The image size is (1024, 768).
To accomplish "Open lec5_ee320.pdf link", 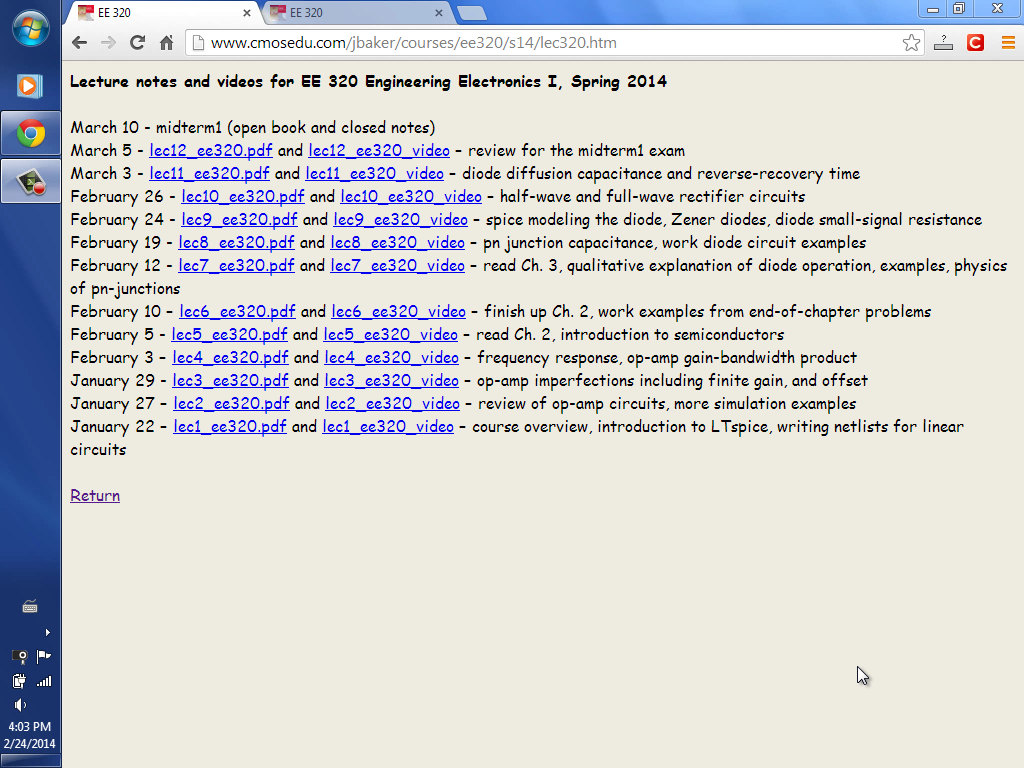I will (x=229, y=334).
